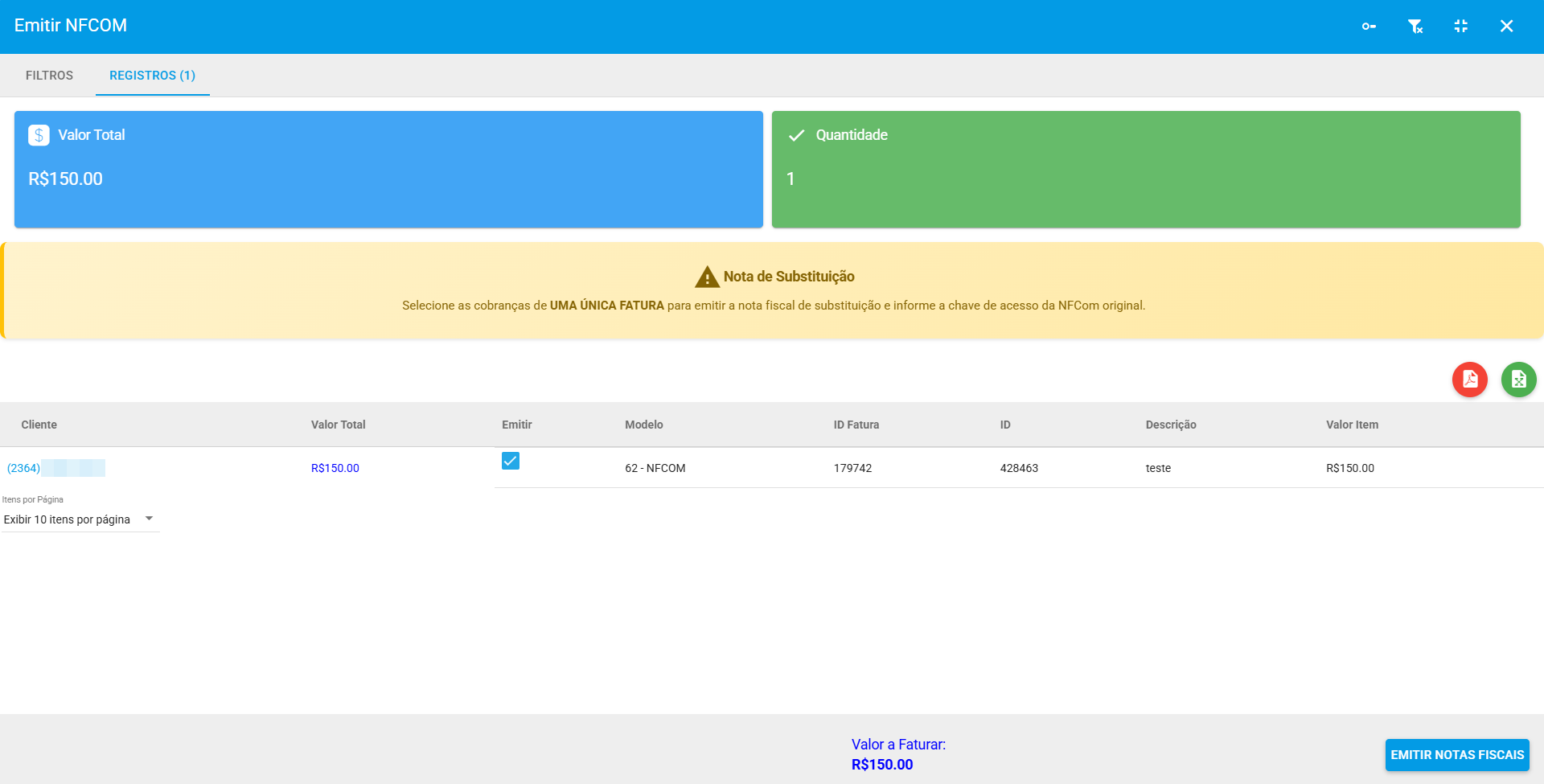Viewport: 1544px width, 784px height.
Task: Switch to the FILTROS tab
Action: click(x=49, y=76)
